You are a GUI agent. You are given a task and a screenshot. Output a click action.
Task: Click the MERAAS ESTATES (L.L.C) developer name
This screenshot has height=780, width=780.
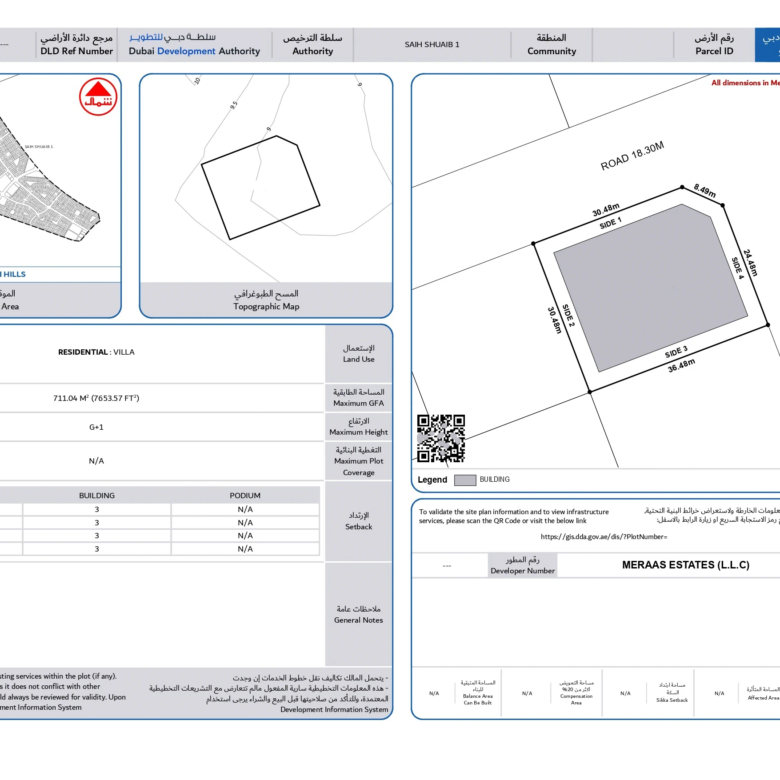click(678, 565)
